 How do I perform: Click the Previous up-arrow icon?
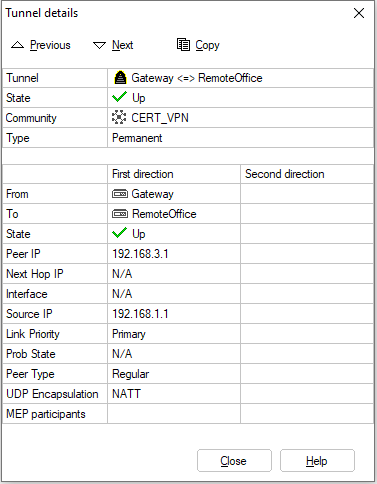click(x=17, y=45)
